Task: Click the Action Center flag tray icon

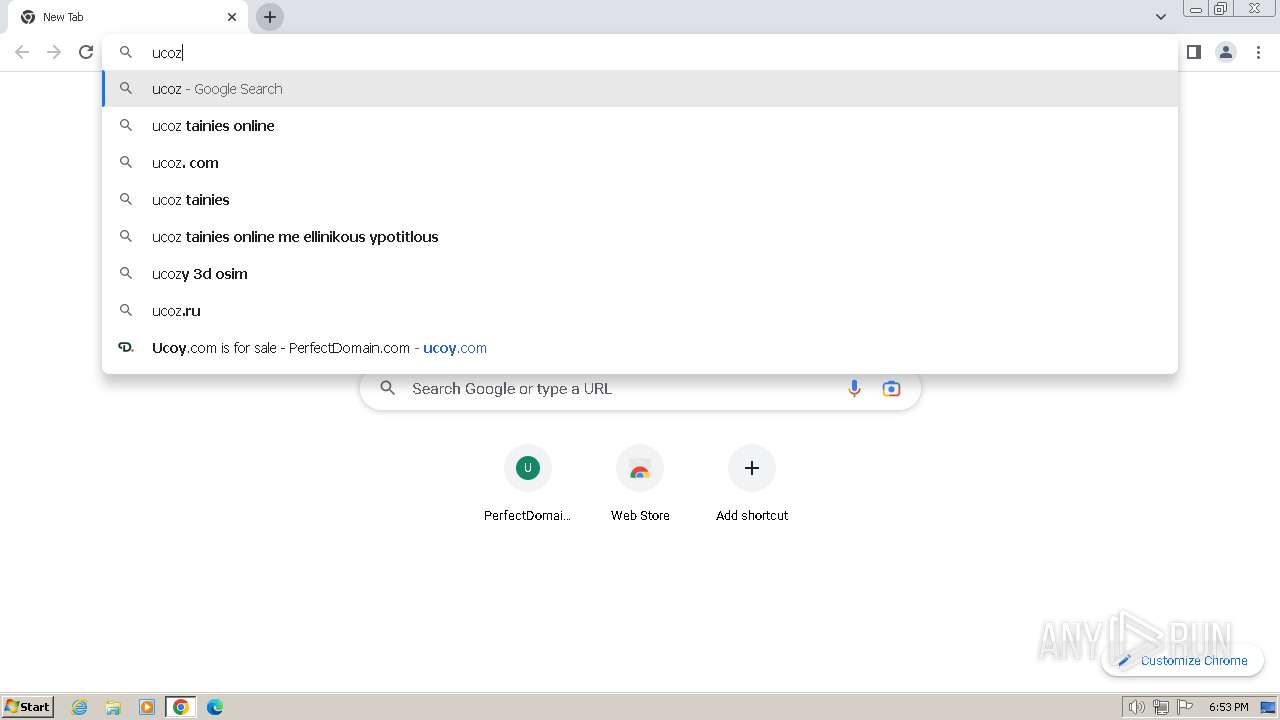Action: 1185,707
